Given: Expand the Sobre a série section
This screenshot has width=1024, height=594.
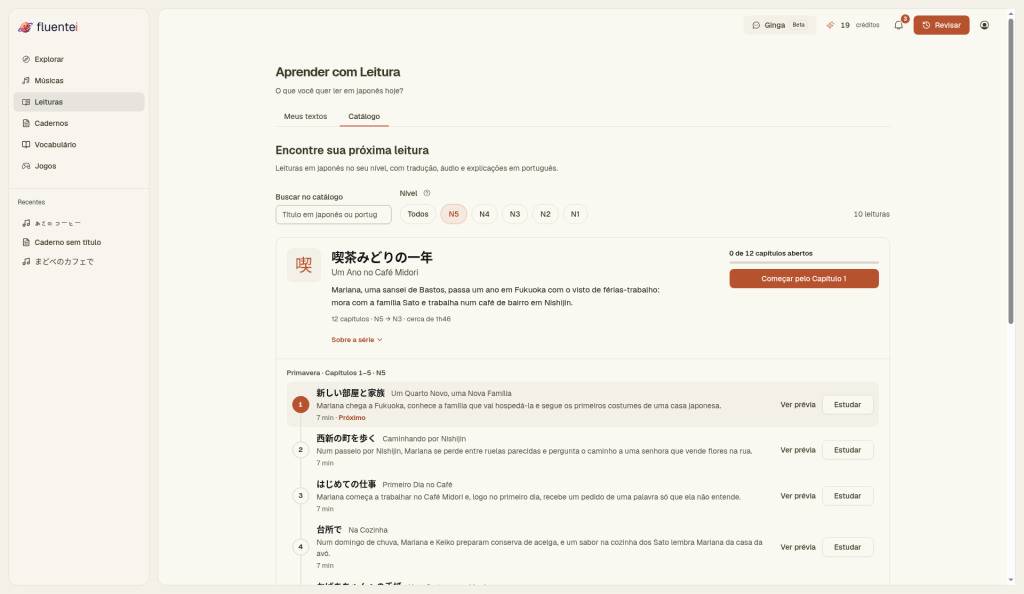Looking at the screenshot, I should (x=357, y=339).
